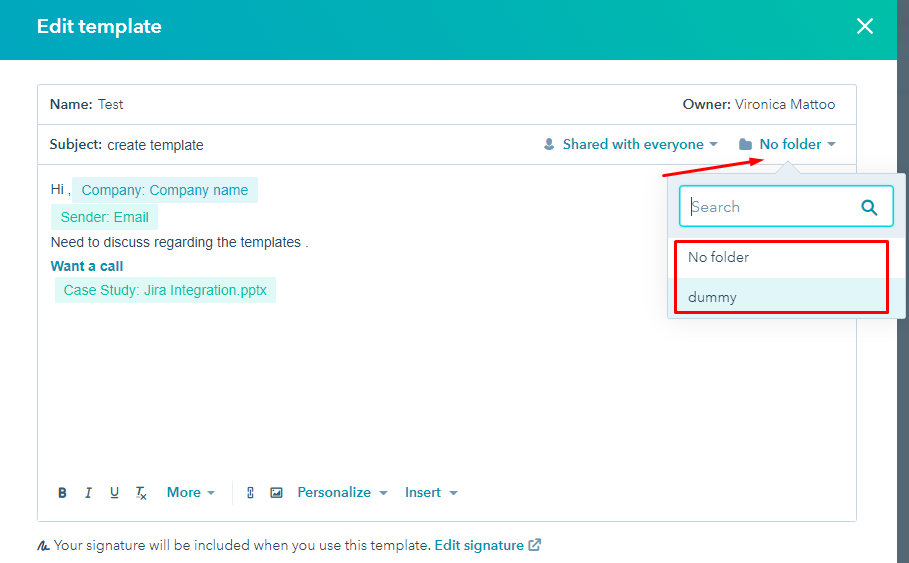The height and width of the screenshot is (563, 909).
Task: Open the Insert dropdown
Action: pos(431,492)
